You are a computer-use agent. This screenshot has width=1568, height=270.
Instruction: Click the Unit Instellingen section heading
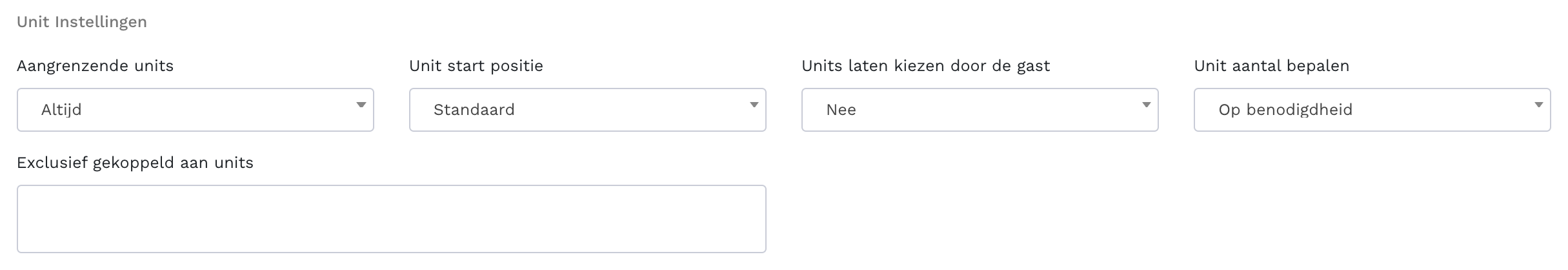82,22
